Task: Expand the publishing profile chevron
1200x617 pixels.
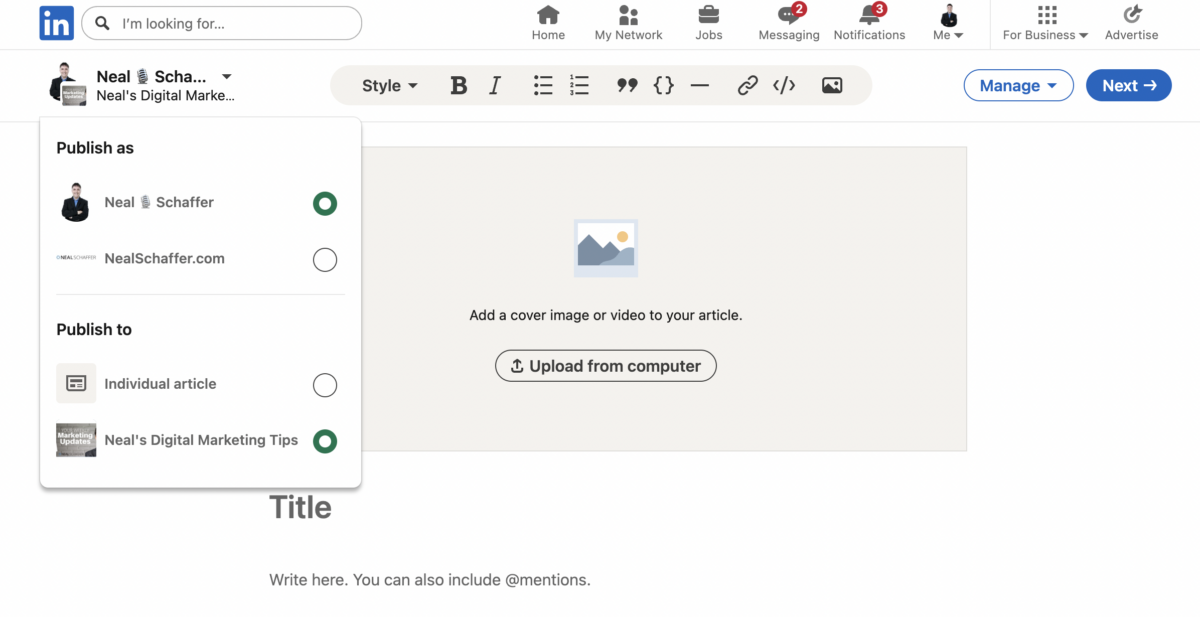Action: pyautogui.click(x=226, y=76)
